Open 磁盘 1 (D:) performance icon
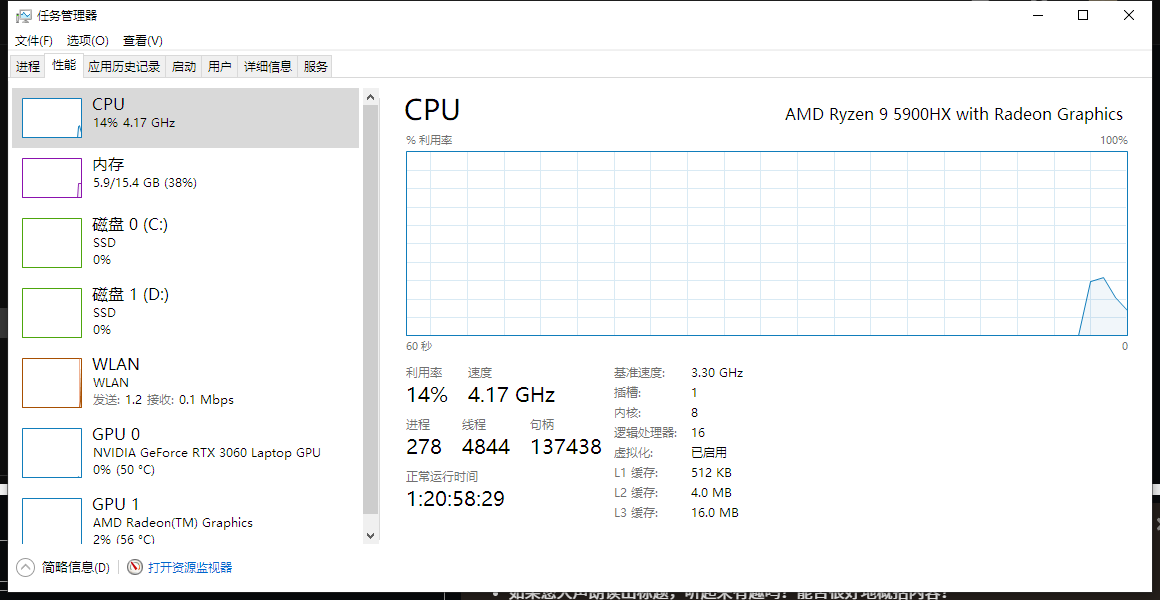The width and height of the screenshot is (1160, 600). (x=52, y=313)
